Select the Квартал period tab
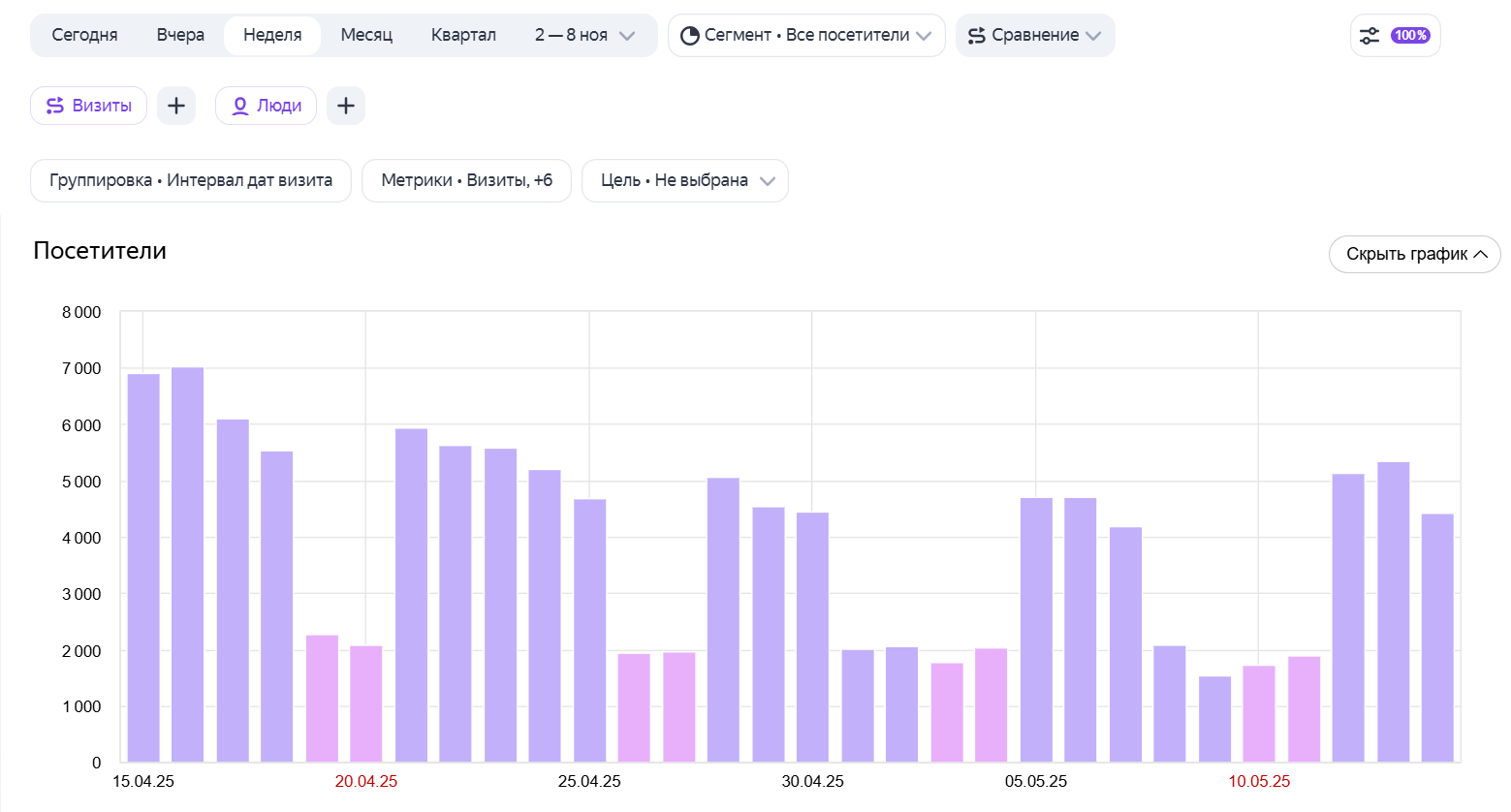The width and height of the screenshot is (1511, 812). pos(463,35)
